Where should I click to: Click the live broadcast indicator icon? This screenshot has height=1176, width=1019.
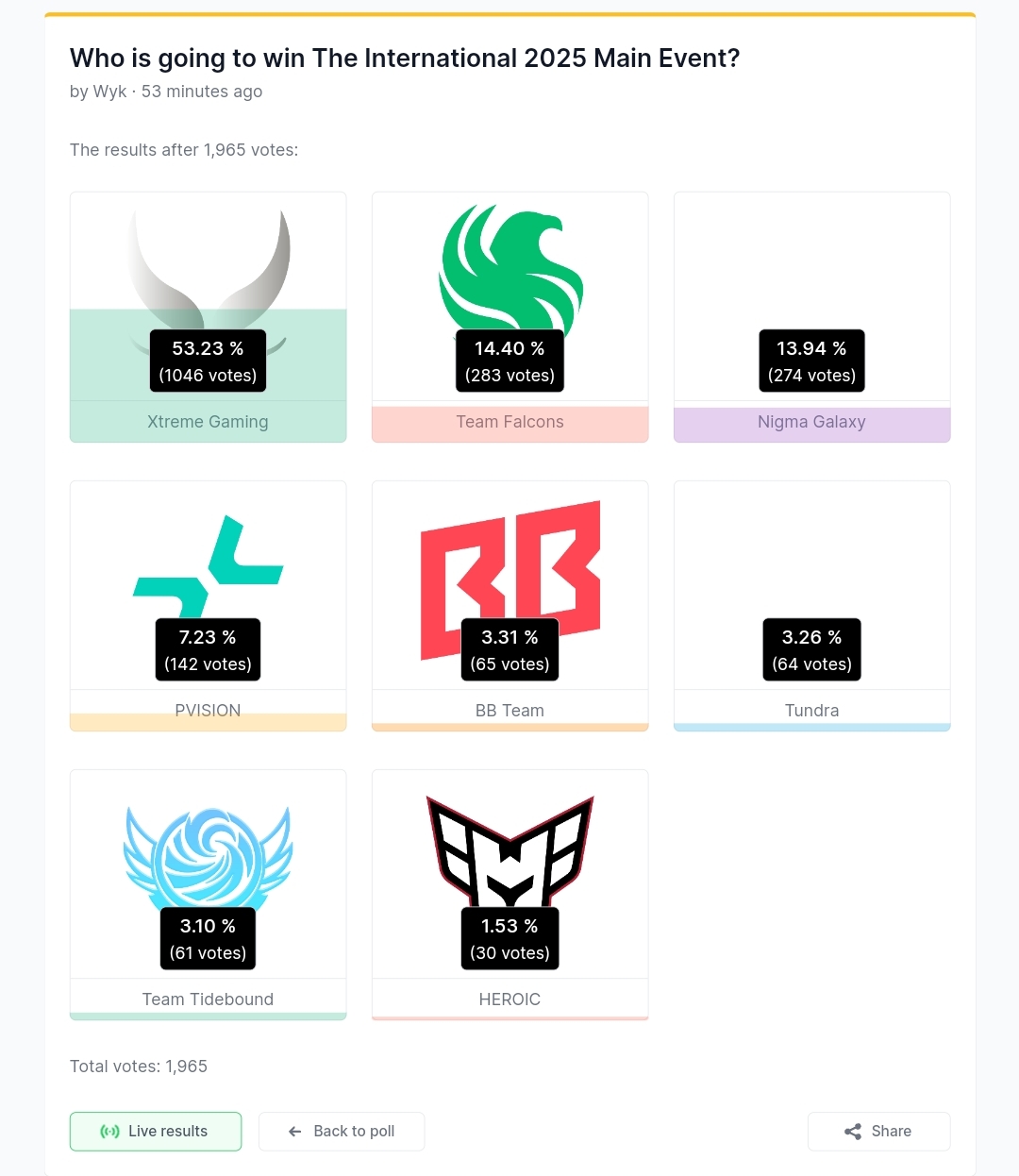tap(110, 1132)
